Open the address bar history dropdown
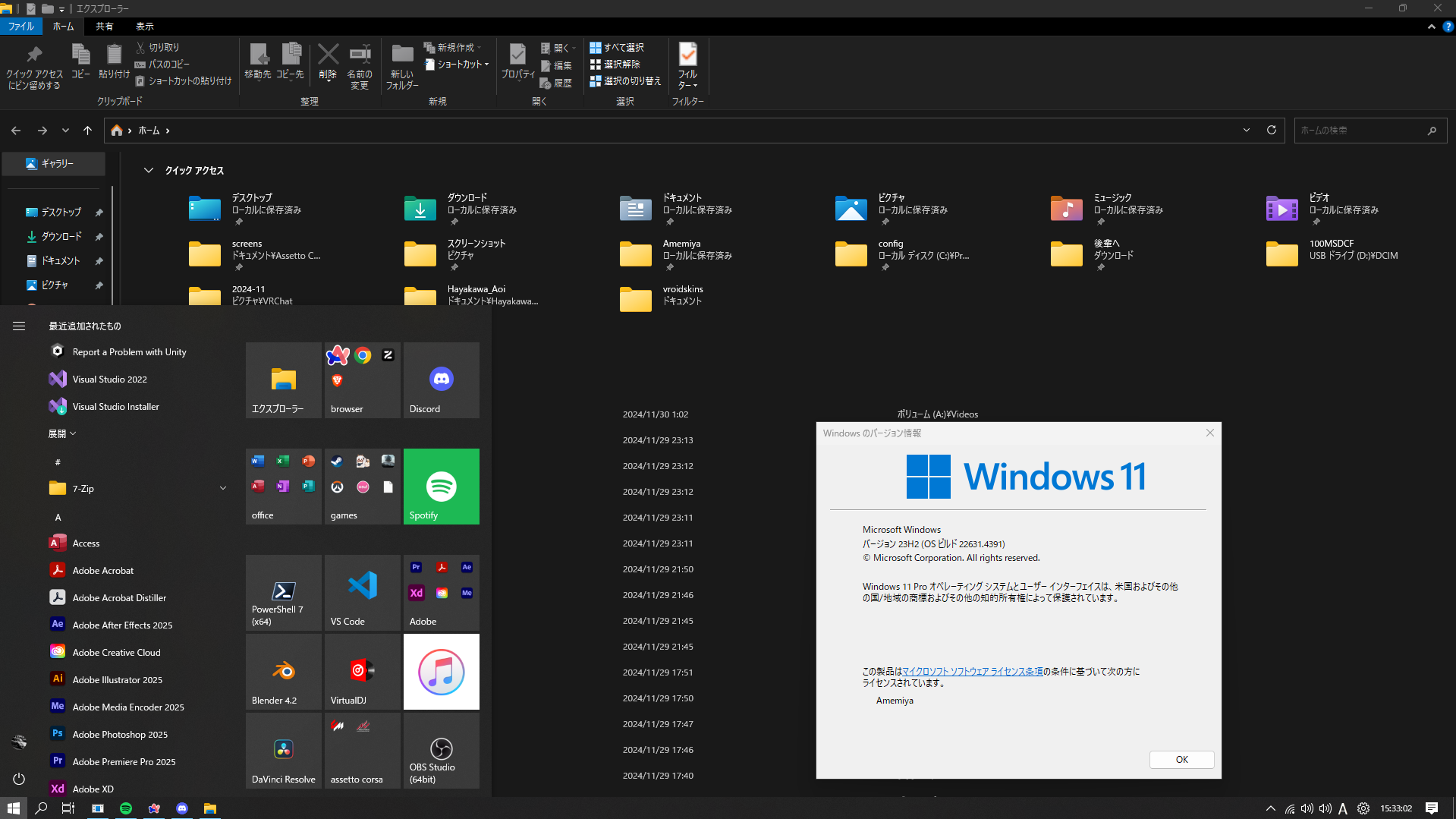This screenshot has height=819, width=1456. (1247, 131)
